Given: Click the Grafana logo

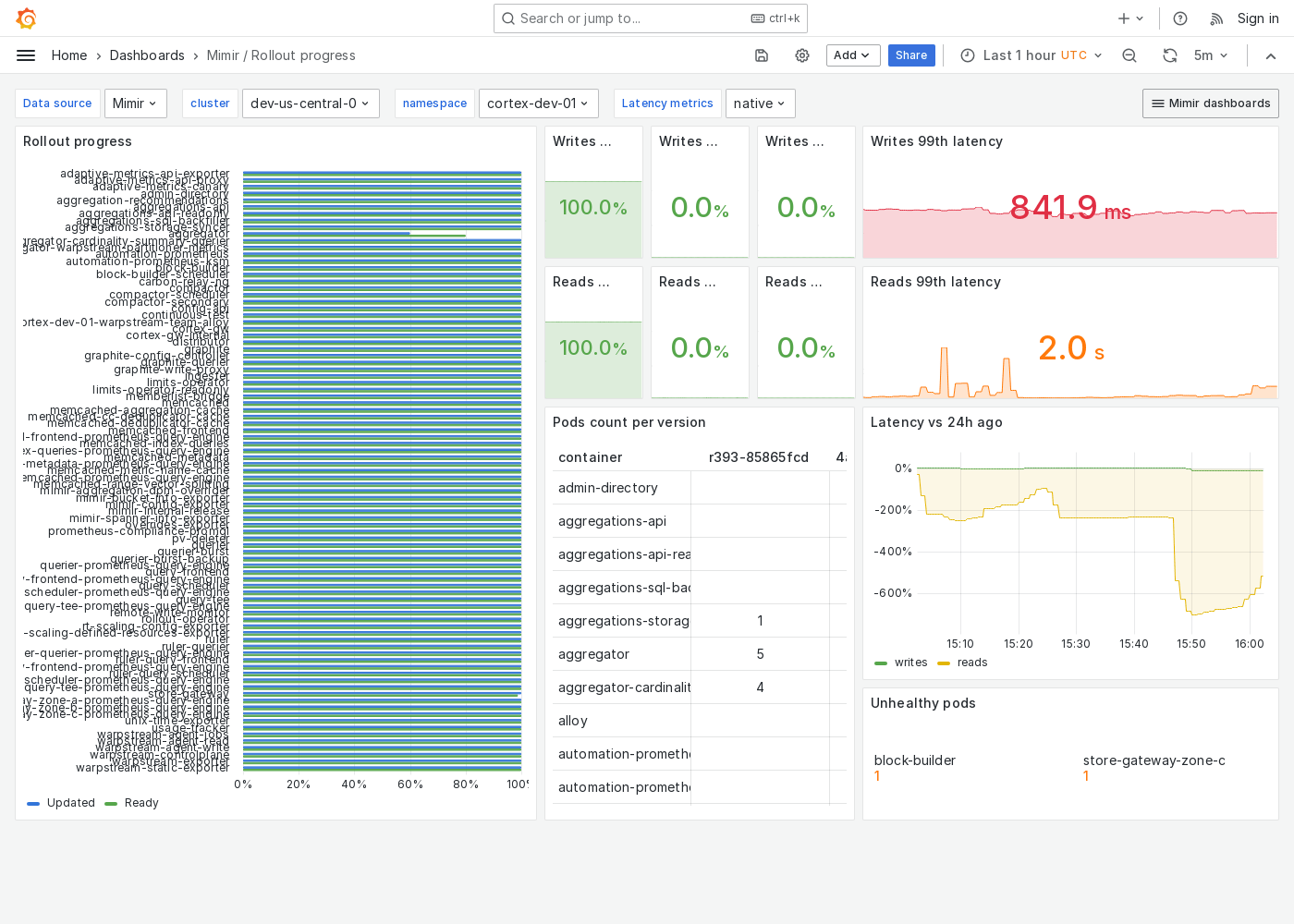Looking at the screenshot, I should tap(27, 18).
